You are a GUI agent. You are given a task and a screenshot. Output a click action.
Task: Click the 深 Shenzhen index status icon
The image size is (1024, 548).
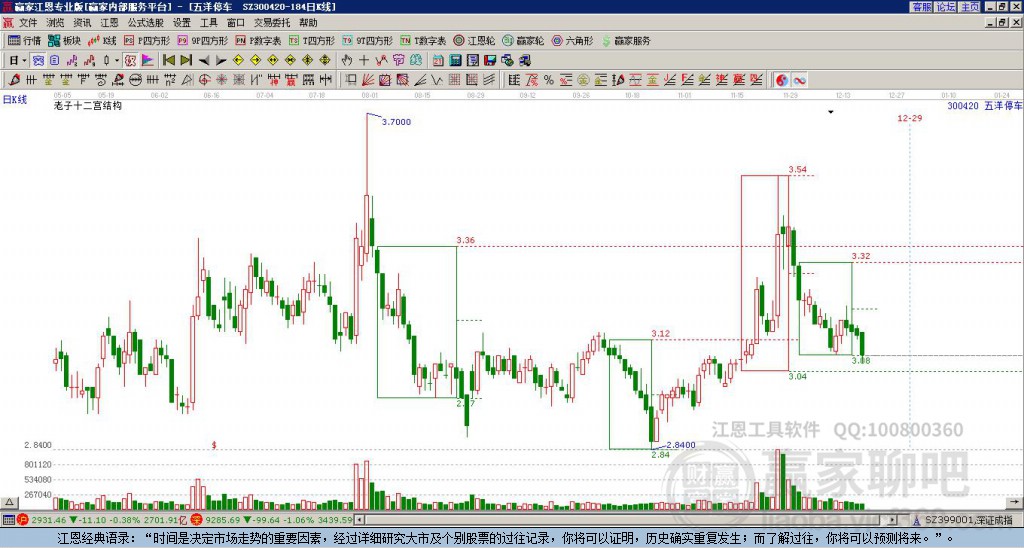click(196, 520)
